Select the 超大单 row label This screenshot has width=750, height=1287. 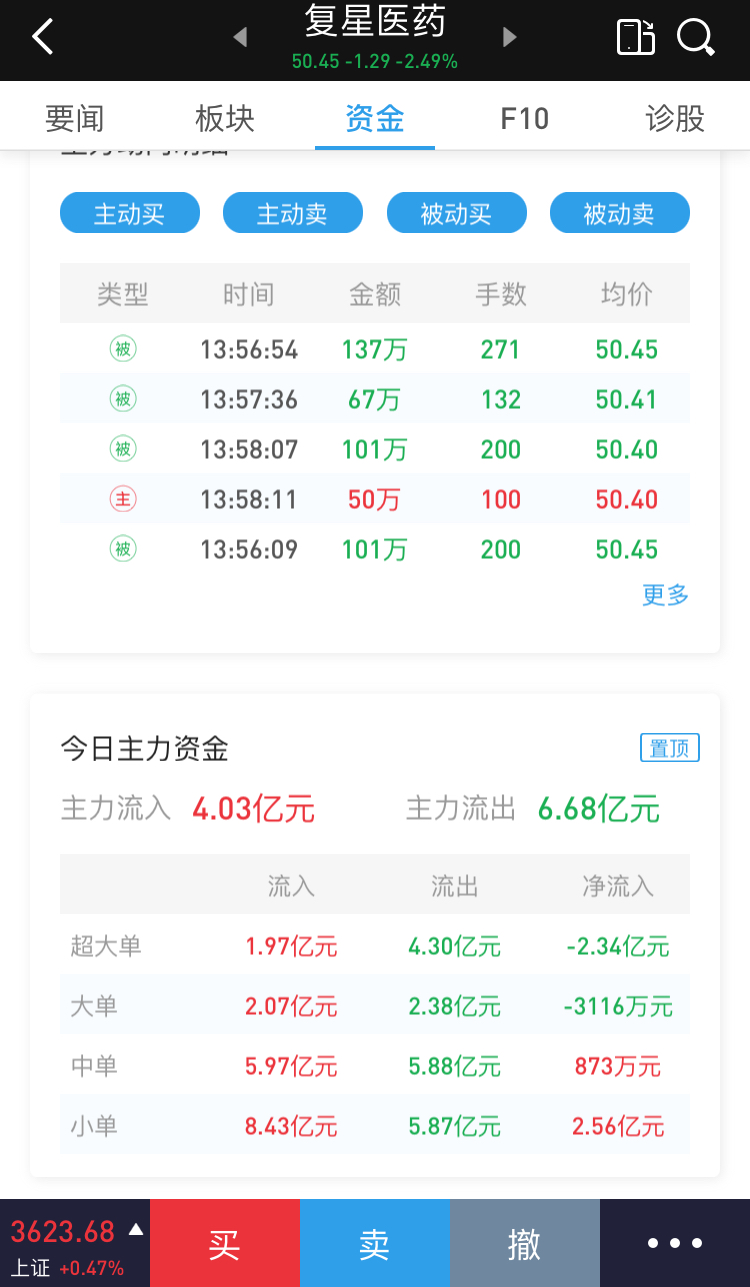pyautogui.click(x=106, y=945)
